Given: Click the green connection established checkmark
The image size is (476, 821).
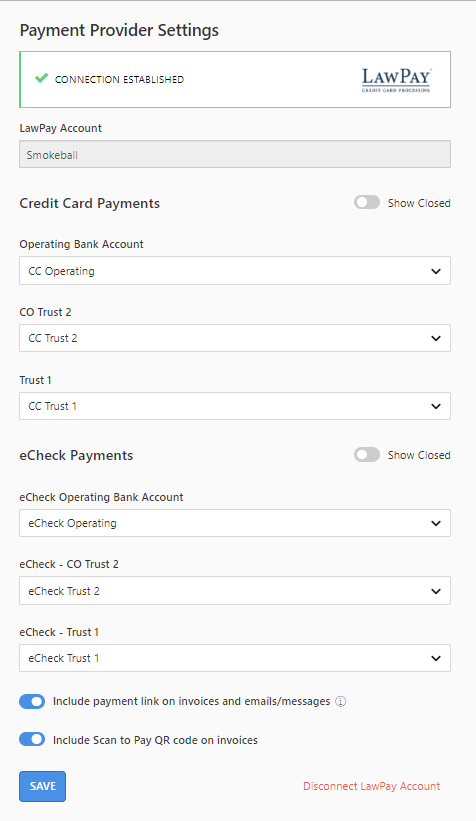Looking at the screenshot, I should click(41, 79).
